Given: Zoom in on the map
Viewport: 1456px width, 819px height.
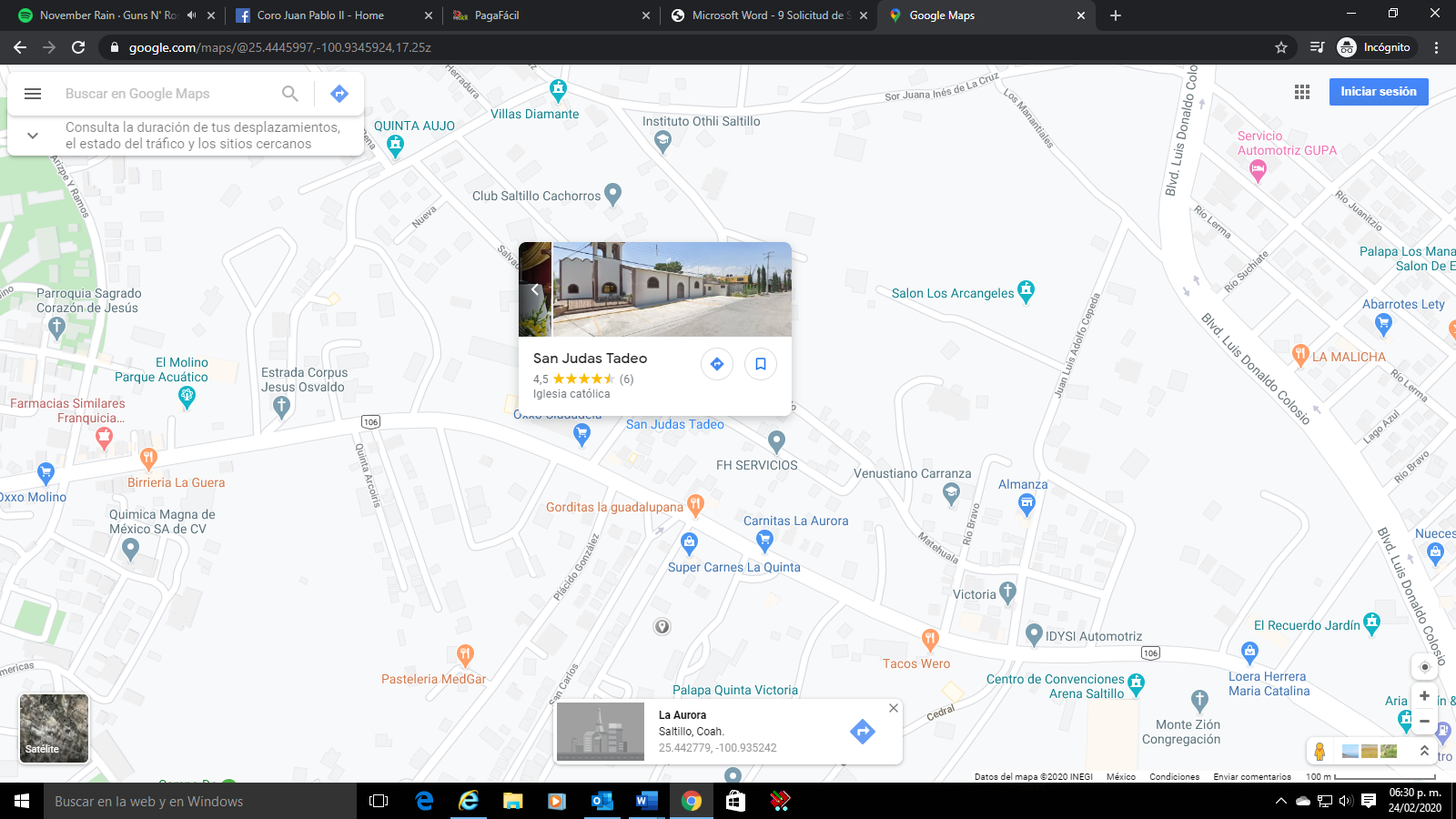Looking at the screenshot, I should [x=1424, y=696].
